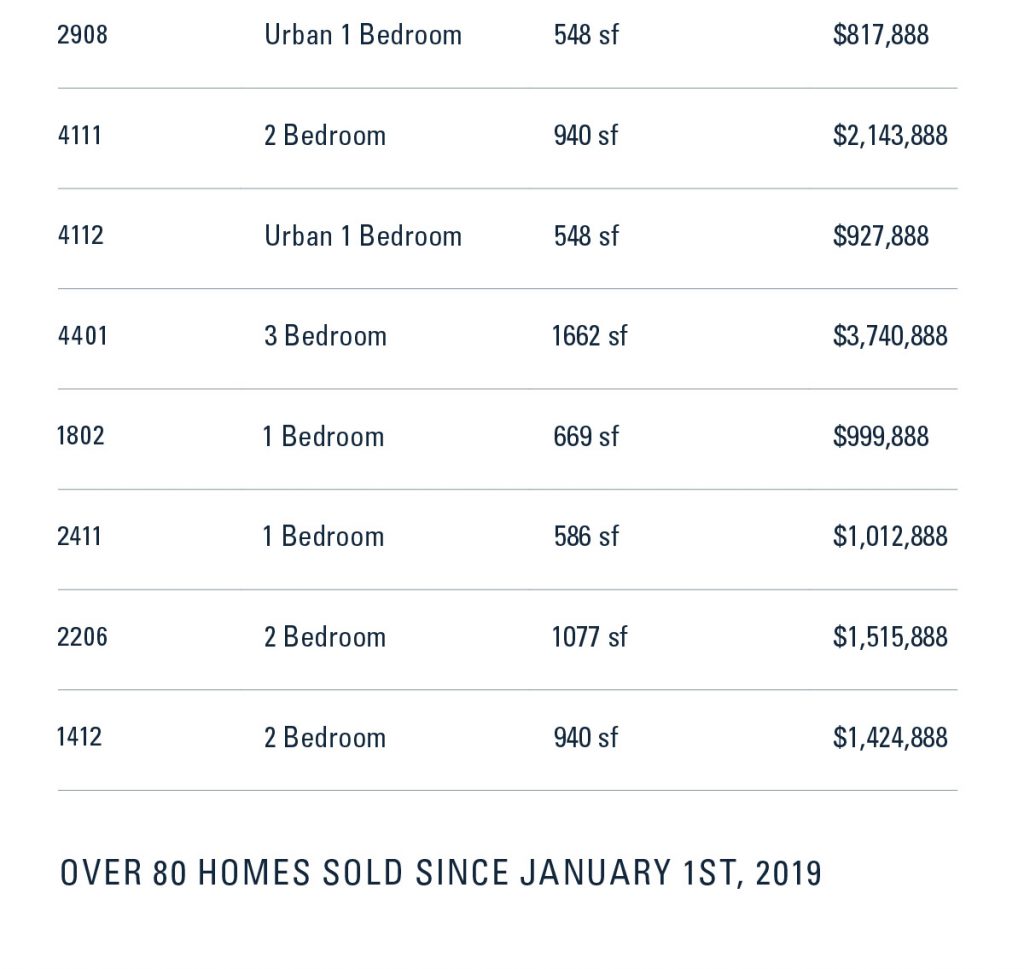Click unit number 2206
1024x969 pixels.
tap(82, 637)
